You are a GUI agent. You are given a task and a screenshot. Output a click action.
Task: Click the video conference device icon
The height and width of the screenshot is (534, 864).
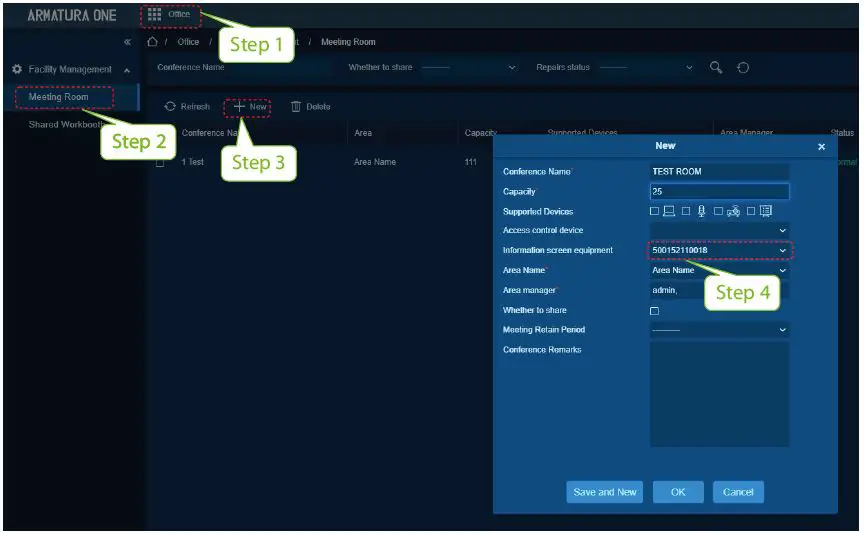[733, 211]
